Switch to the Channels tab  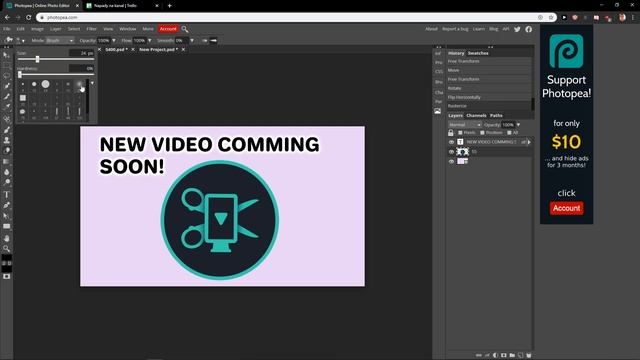tap(476, 116)
